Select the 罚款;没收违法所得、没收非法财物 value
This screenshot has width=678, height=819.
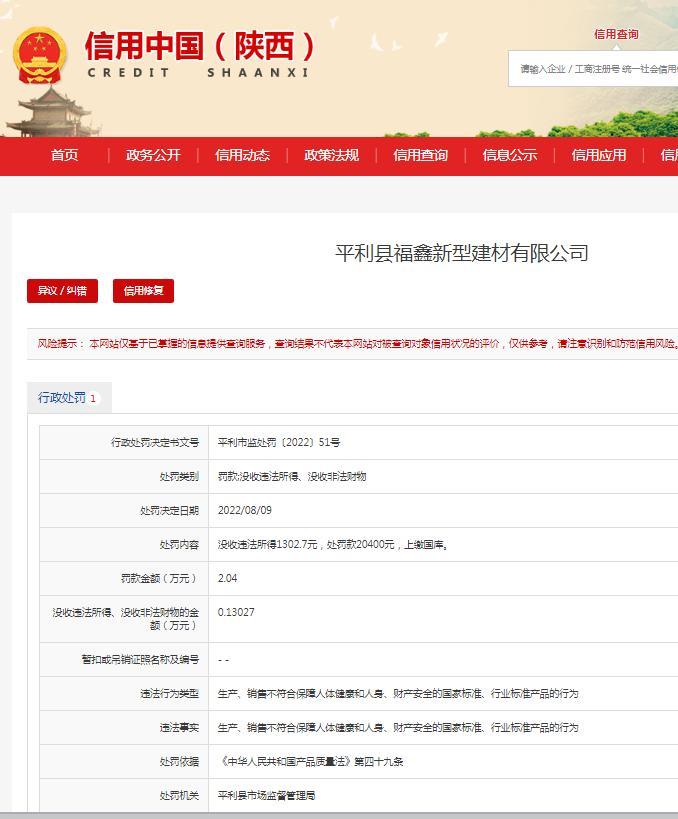(x=292, y=476)
